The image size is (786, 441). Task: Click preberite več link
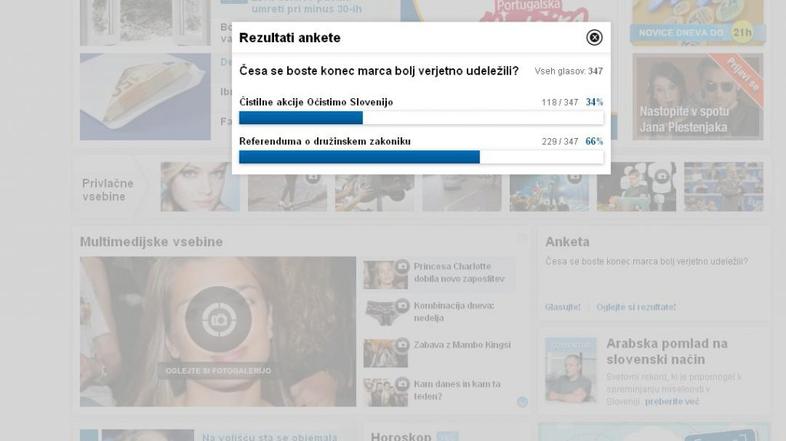coord(672,402)
